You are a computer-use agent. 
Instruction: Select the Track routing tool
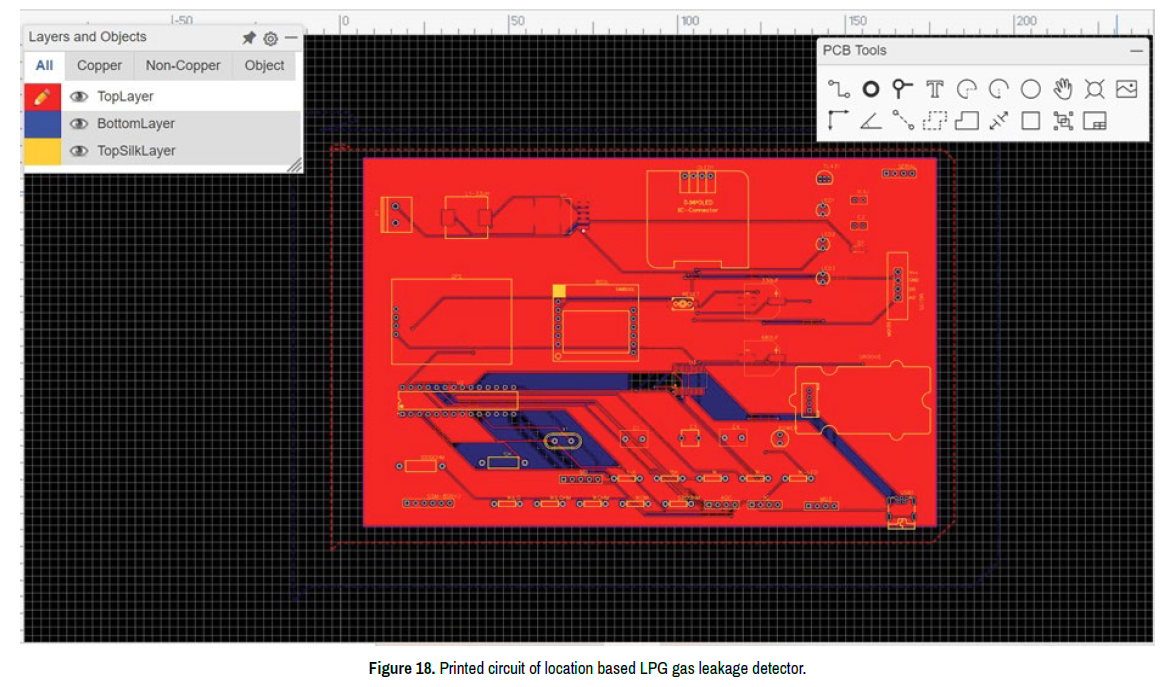point(839,89)
